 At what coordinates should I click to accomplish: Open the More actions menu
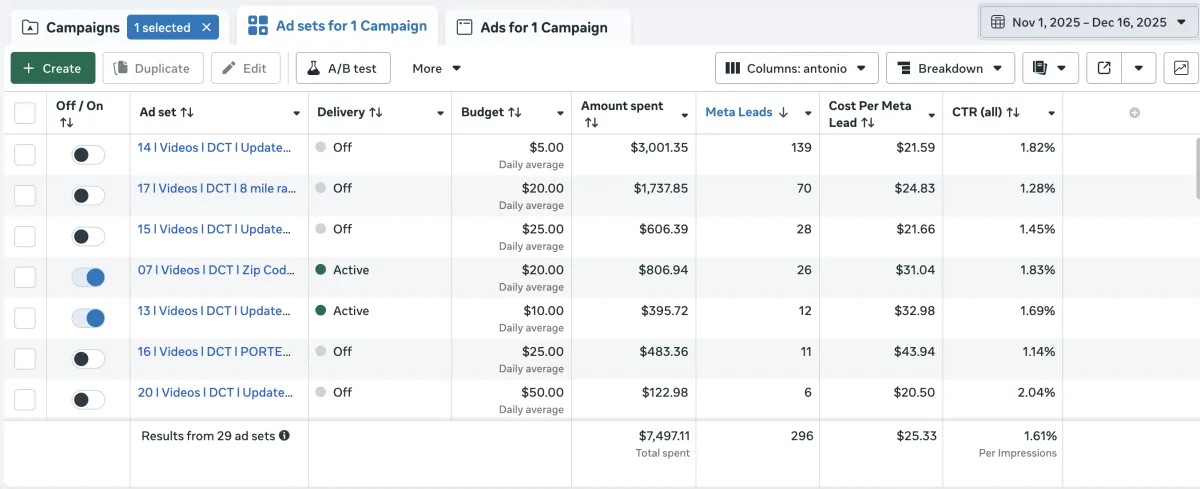(x=437, y=68)
